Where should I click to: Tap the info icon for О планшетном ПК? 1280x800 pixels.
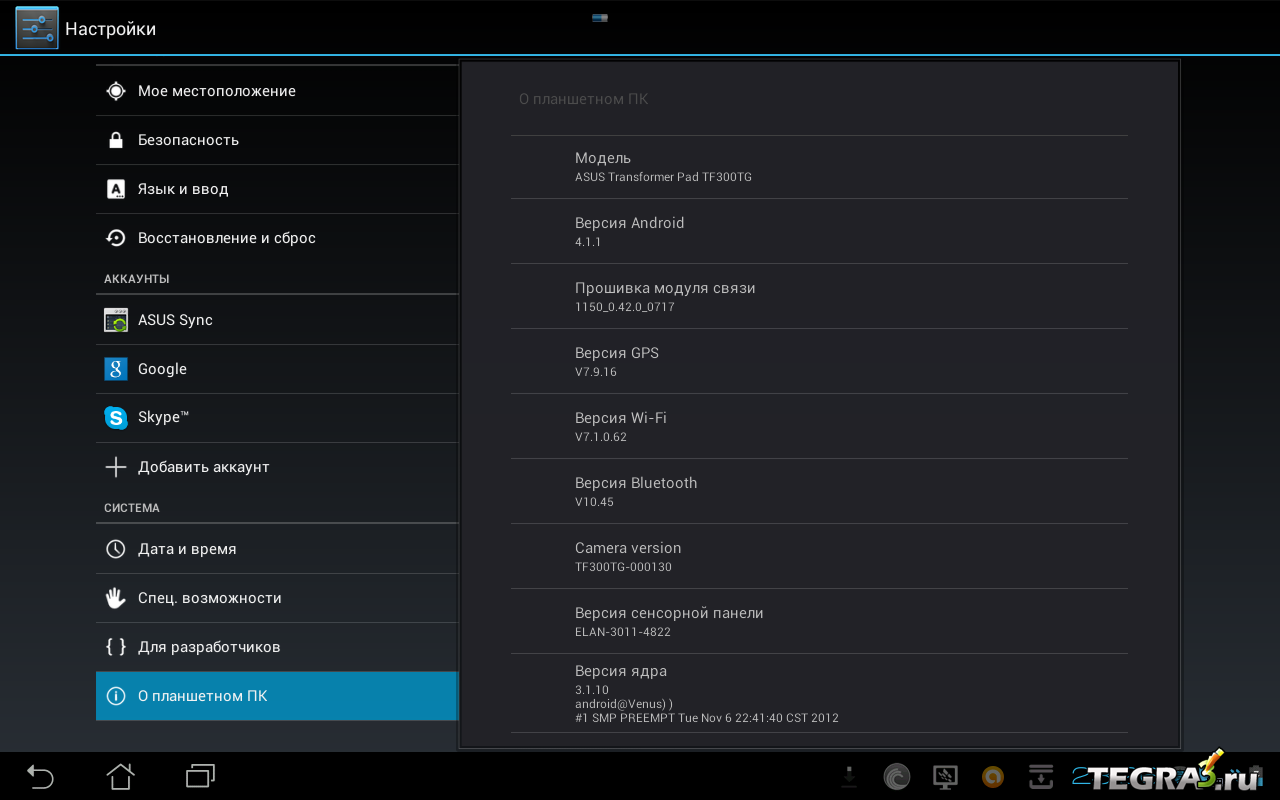(x=116, y=696)
